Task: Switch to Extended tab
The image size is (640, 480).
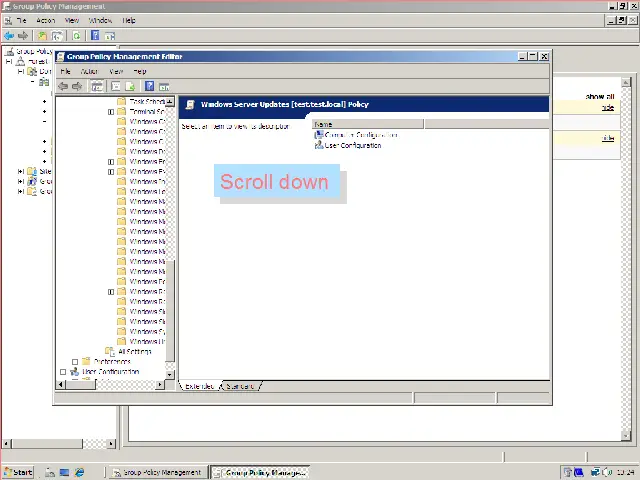Action: [199, 386]
